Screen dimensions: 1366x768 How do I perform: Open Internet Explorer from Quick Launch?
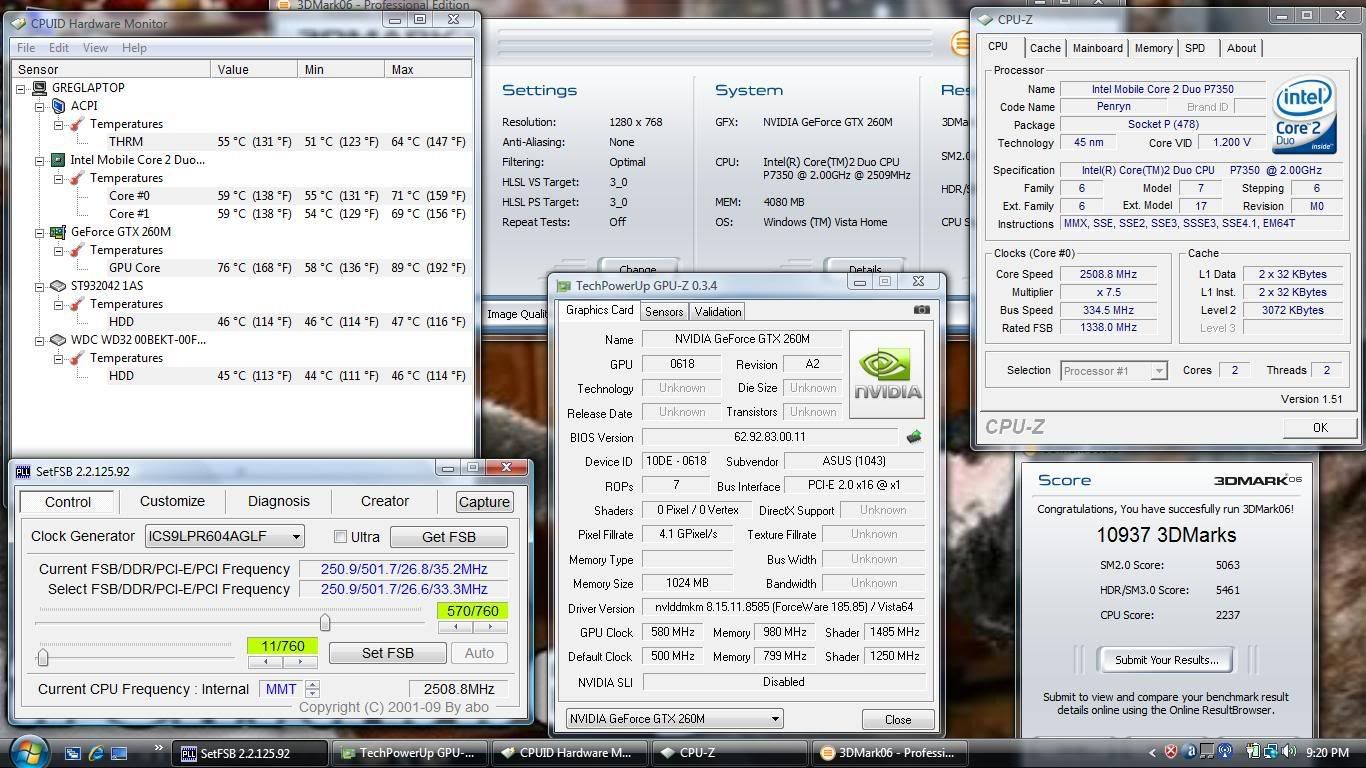tap(96, 752)
